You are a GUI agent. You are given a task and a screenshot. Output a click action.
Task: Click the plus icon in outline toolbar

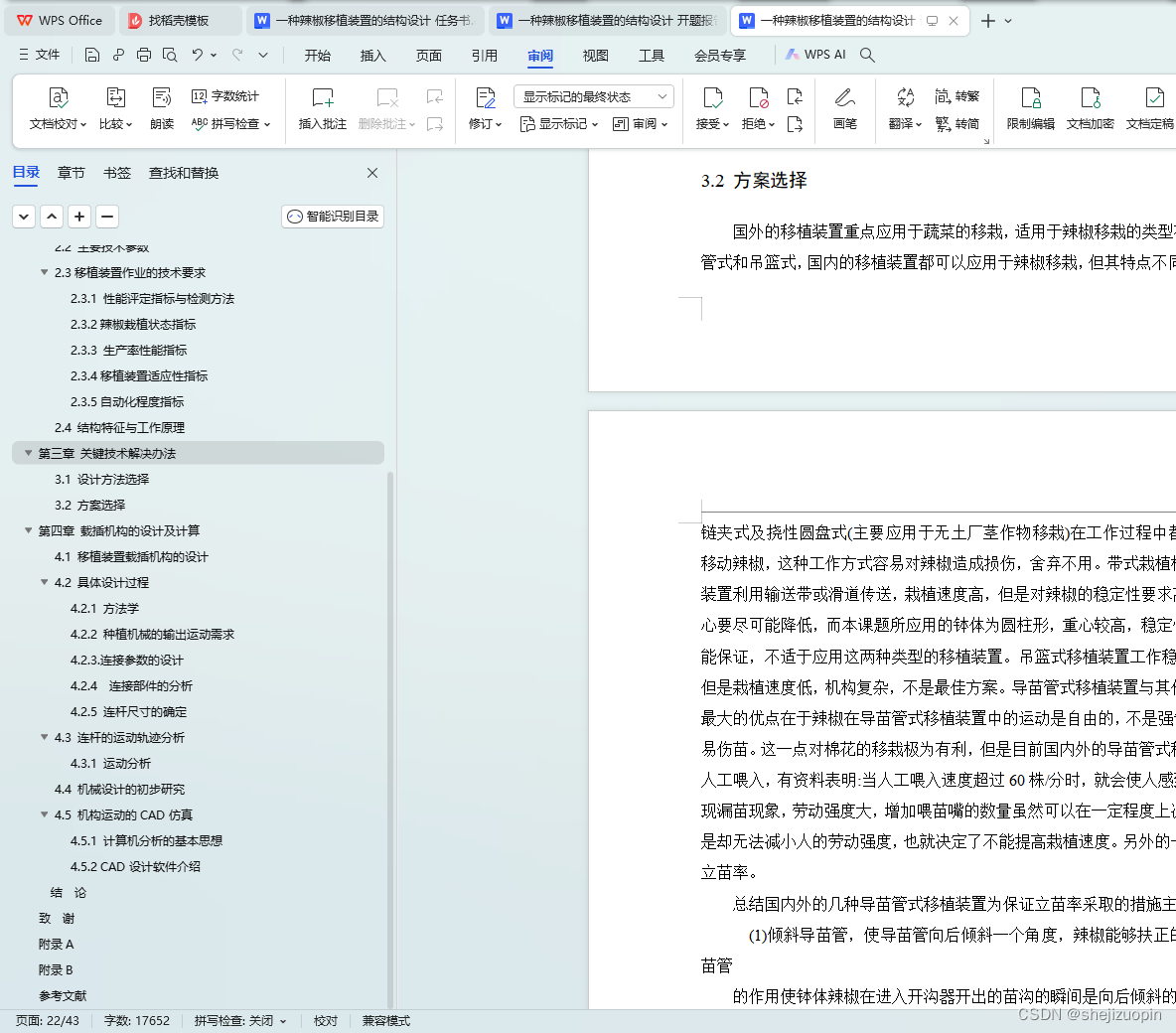coord(79,217)
